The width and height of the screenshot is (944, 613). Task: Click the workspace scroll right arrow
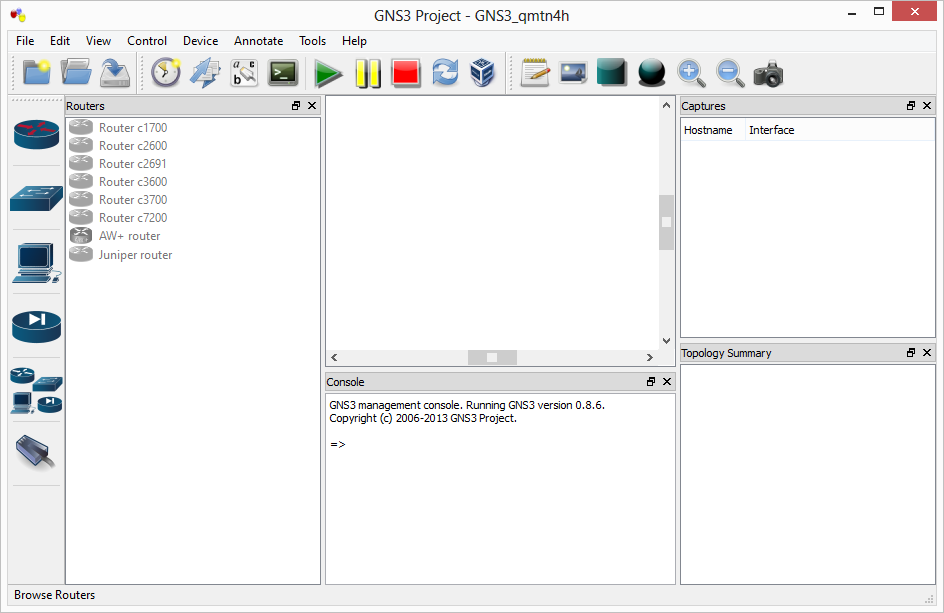click(x=650, y=357)
